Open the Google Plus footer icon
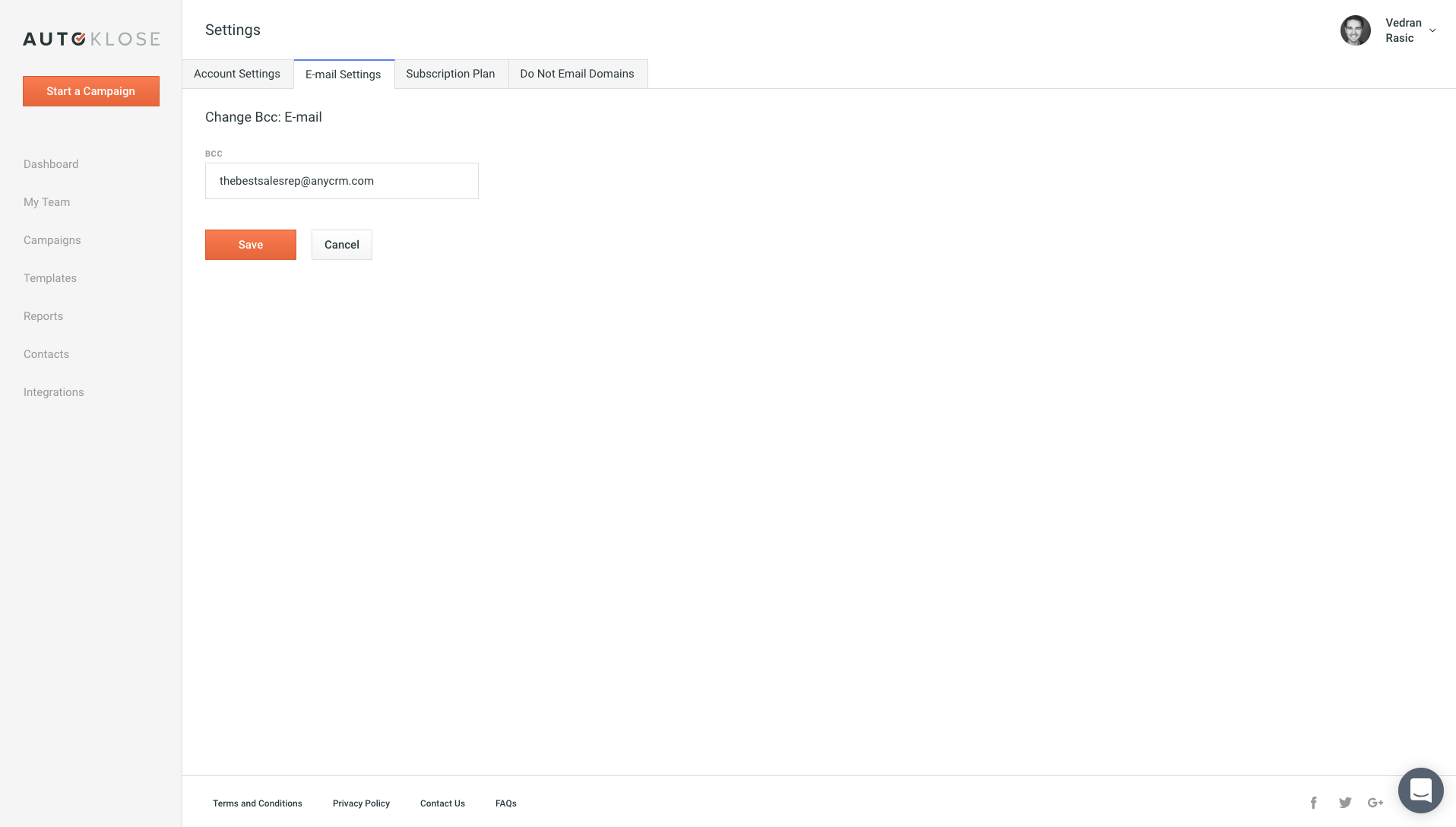 [x=1375, y=803]
